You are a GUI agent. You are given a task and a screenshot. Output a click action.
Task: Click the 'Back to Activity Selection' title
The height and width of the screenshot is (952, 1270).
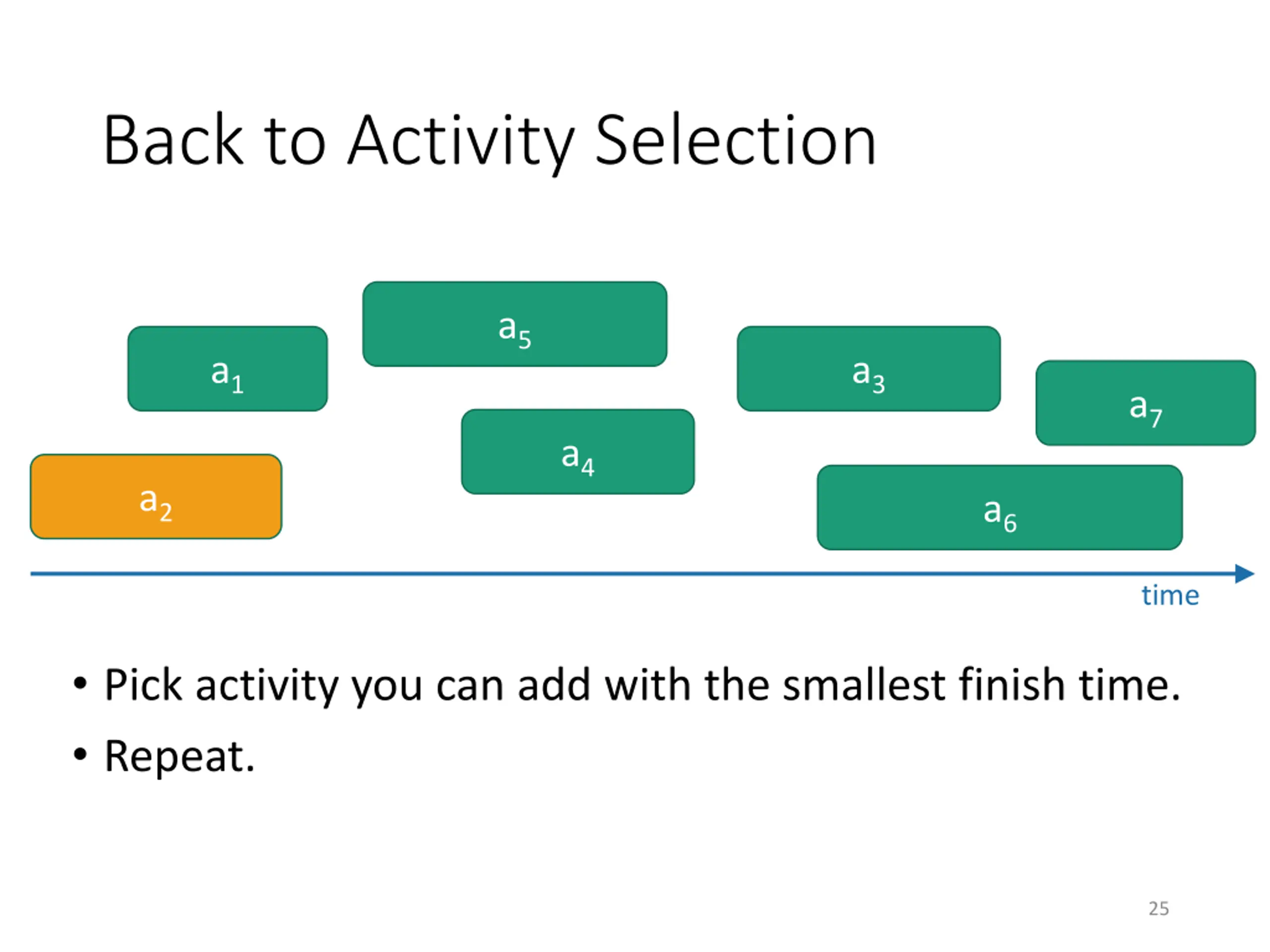(490, 141)
